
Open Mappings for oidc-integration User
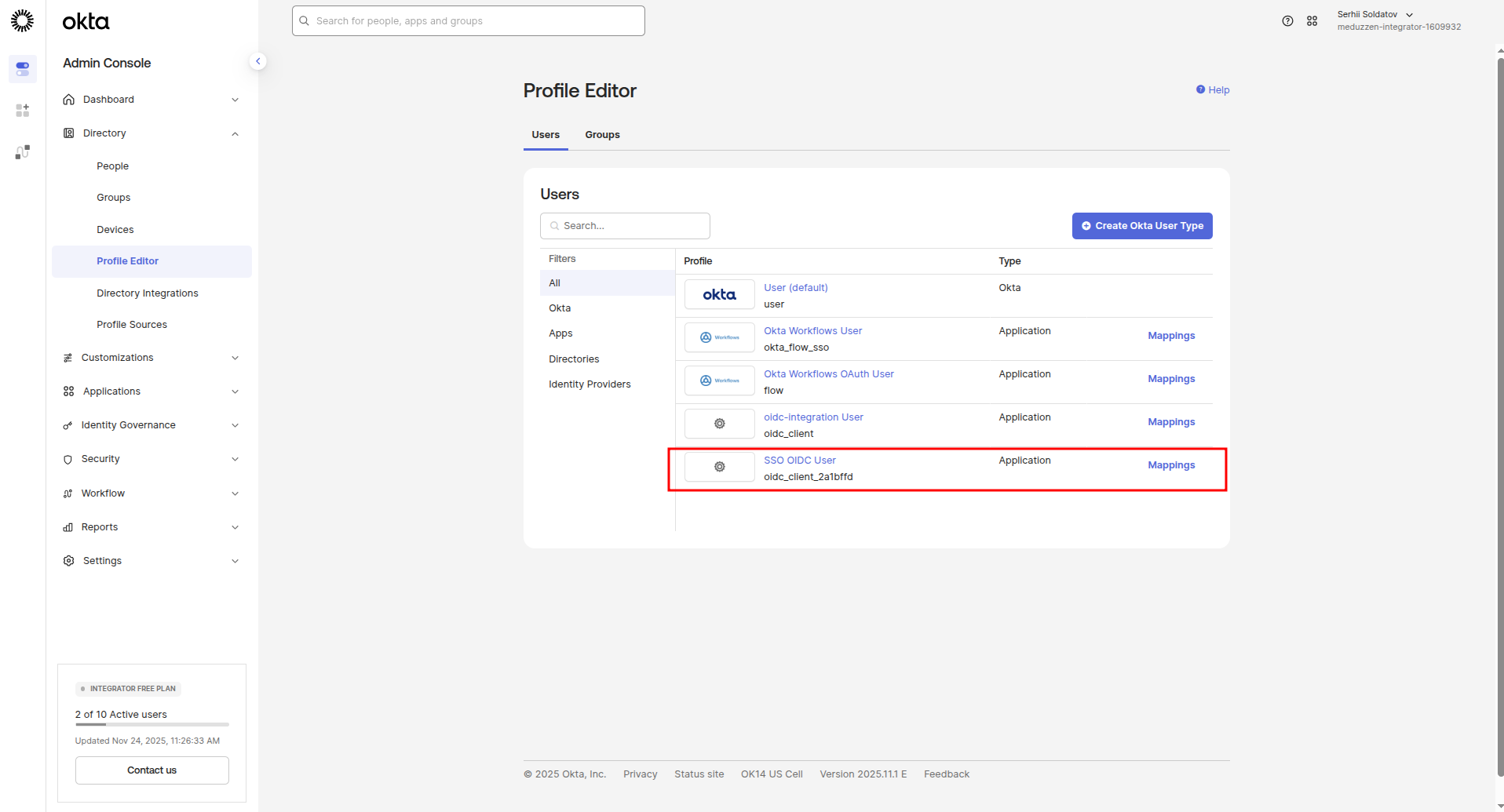(1171, 422)
